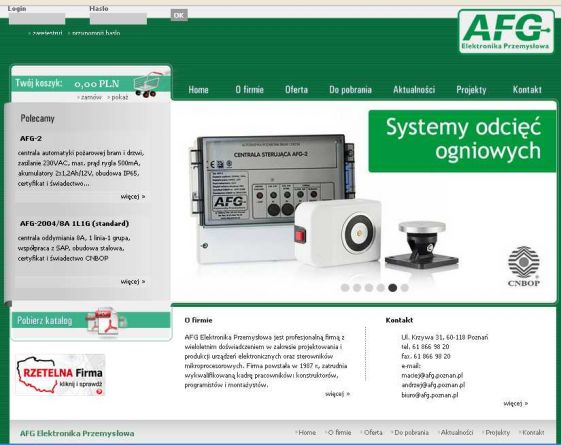561x445 pixels.
Task: Select the first slider dot
Action: [x=345, y=288]
